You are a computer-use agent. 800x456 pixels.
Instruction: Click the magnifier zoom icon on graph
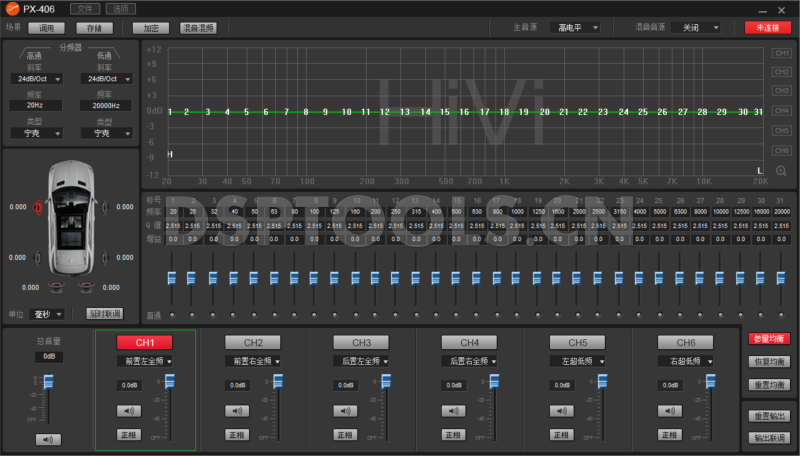pos(781,170)
